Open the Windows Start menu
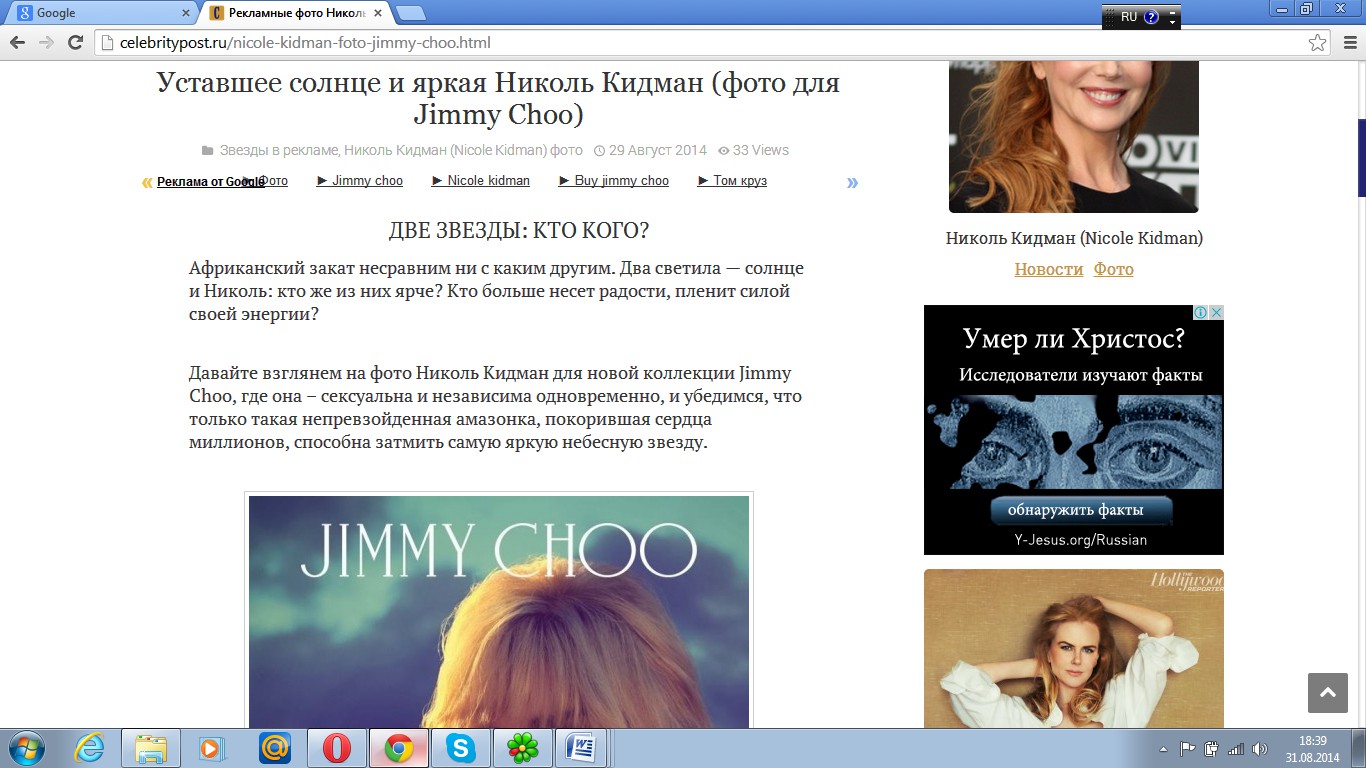The height and width of the screenshot is (768, 1366). click(24, 748)
